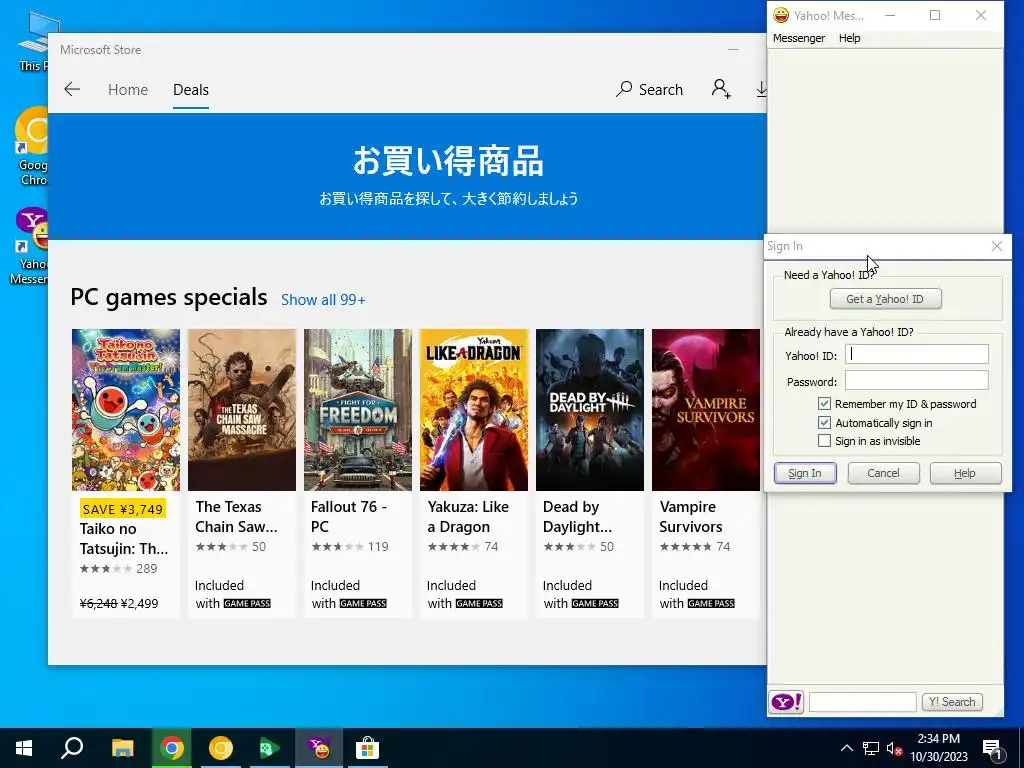Click Help button in Sign In dialog
Image resolution: width=1024 pixels, height=768 pixels.
coord(965,473)
